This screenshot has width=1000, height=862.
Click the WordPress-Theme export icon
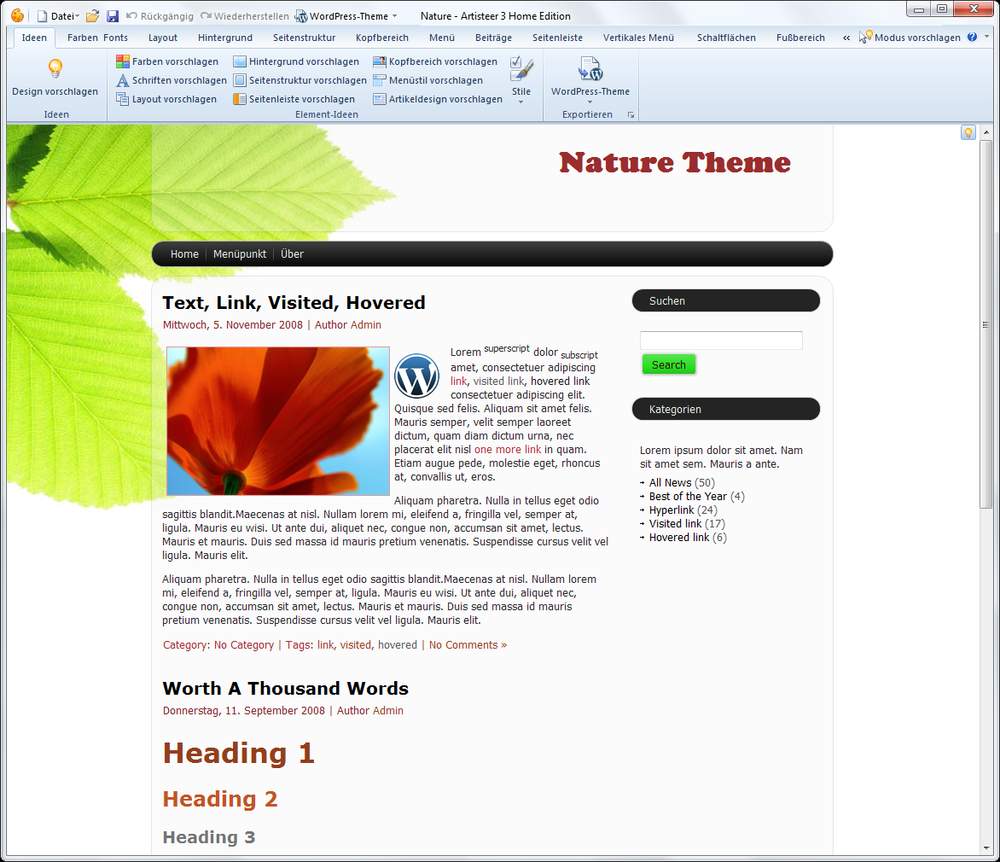(590, 69)
